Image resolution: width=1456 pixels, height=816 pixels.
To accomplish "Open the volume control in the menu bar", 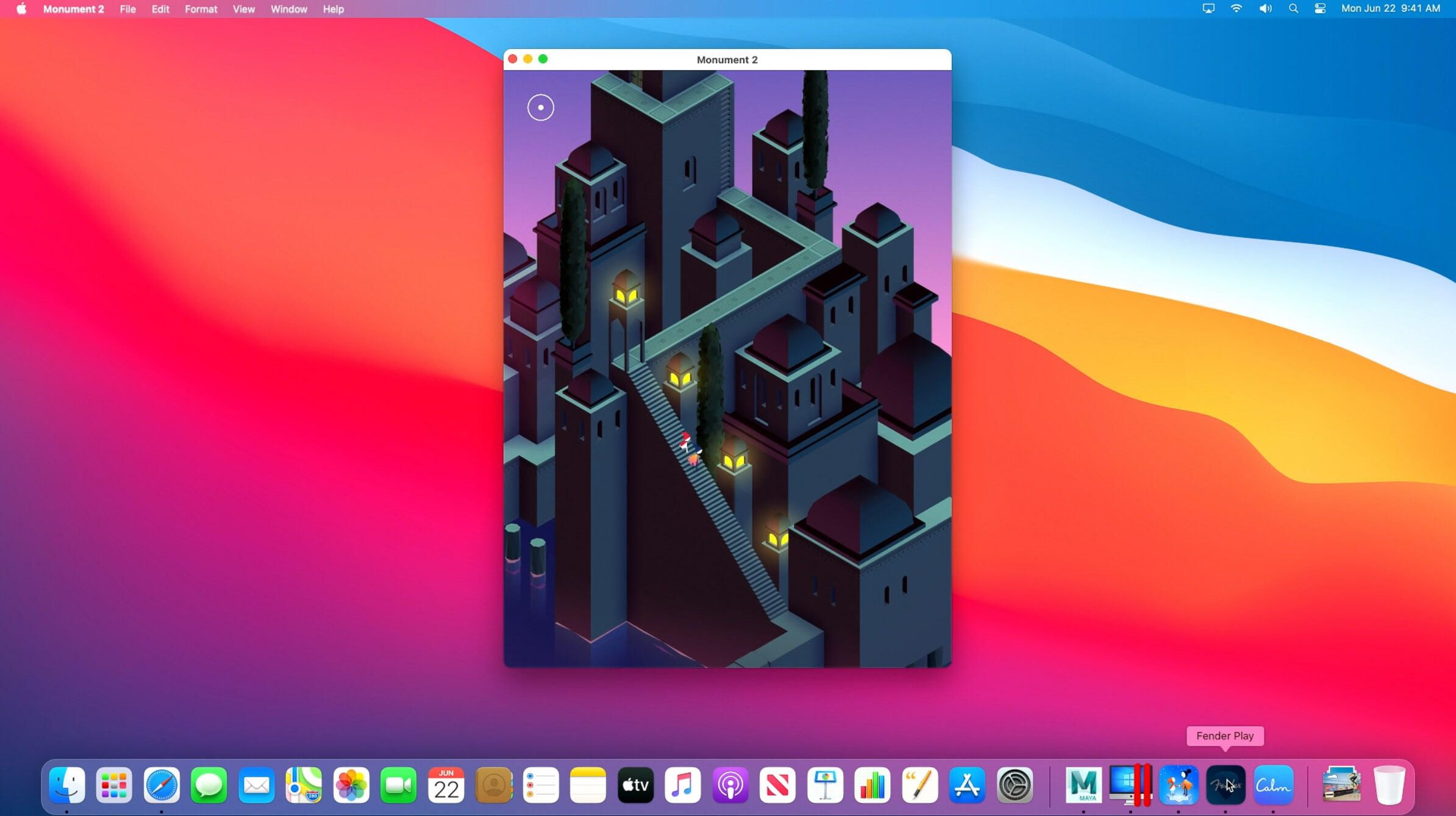I will (x=1265, y=9).
